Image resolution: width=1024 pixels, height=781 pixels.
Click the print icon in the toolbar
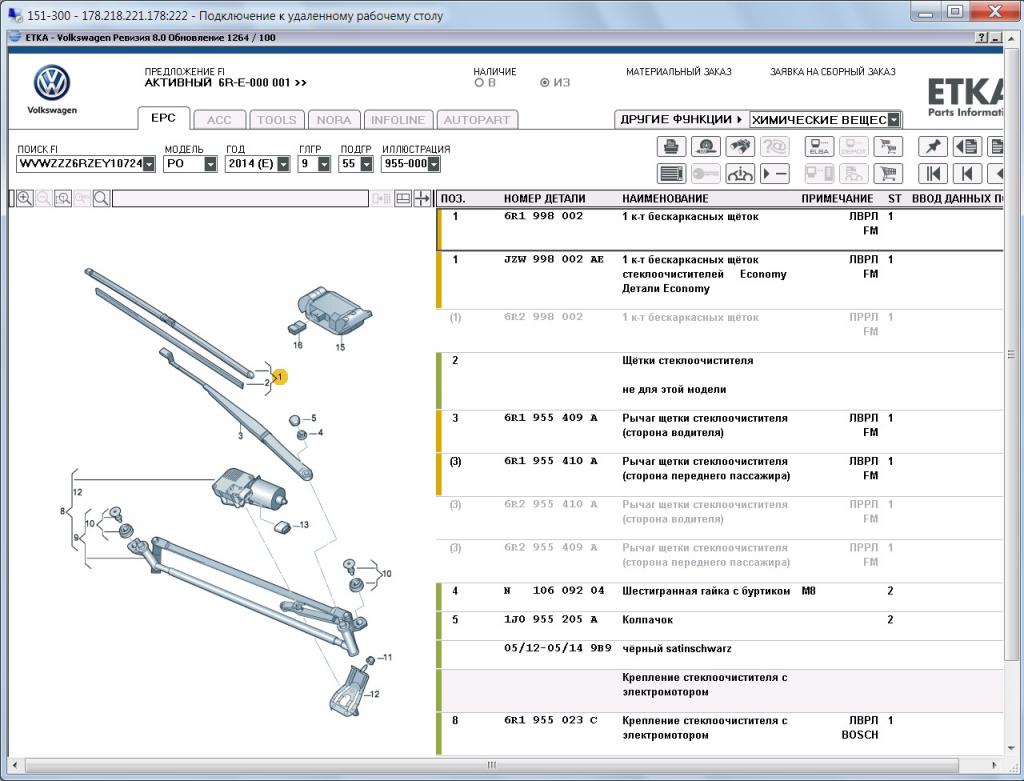point(671,146)
